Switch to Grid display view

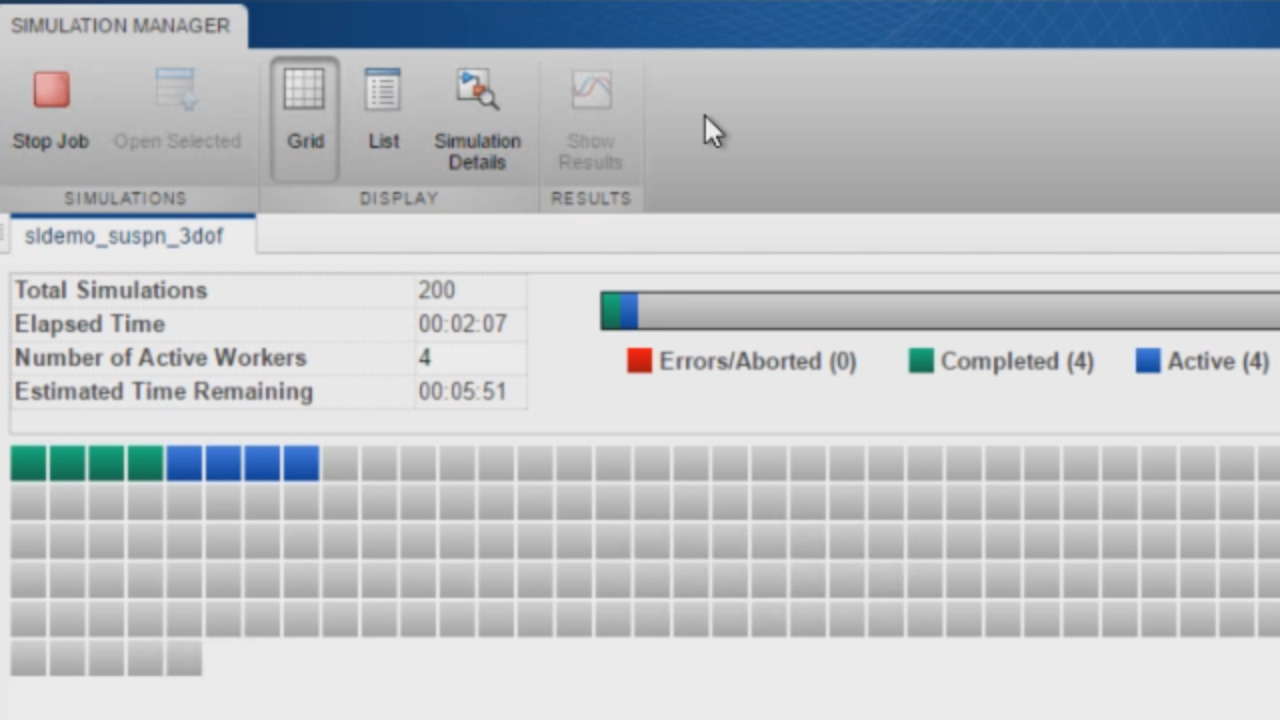pyautogui.click(x=304, y=91)
